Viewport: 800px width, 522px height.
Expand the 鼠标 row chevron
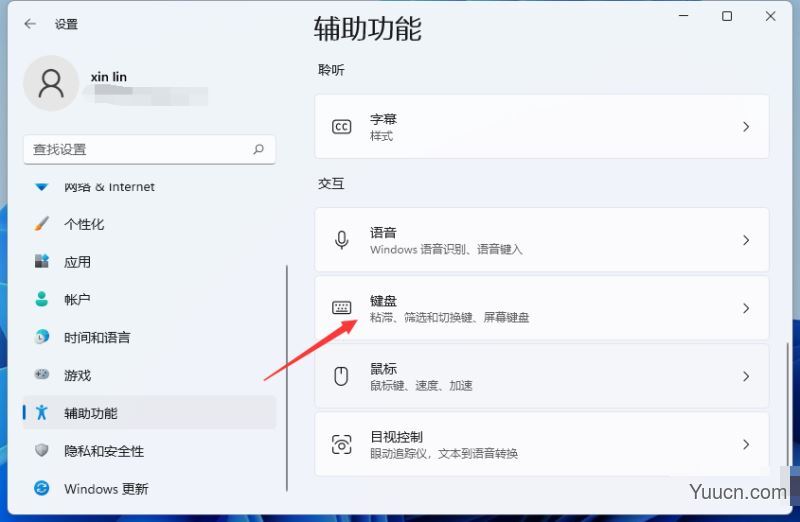pos(746,377)
